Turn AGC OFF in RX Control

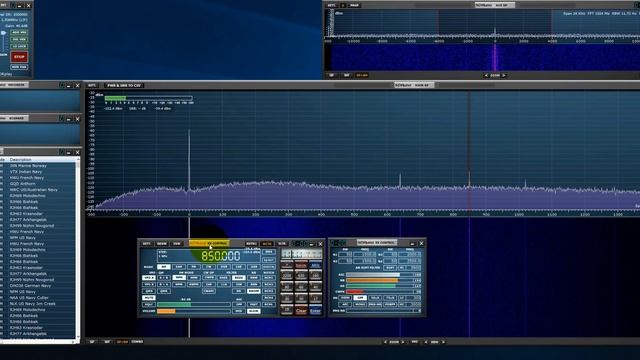coord(239,304)
